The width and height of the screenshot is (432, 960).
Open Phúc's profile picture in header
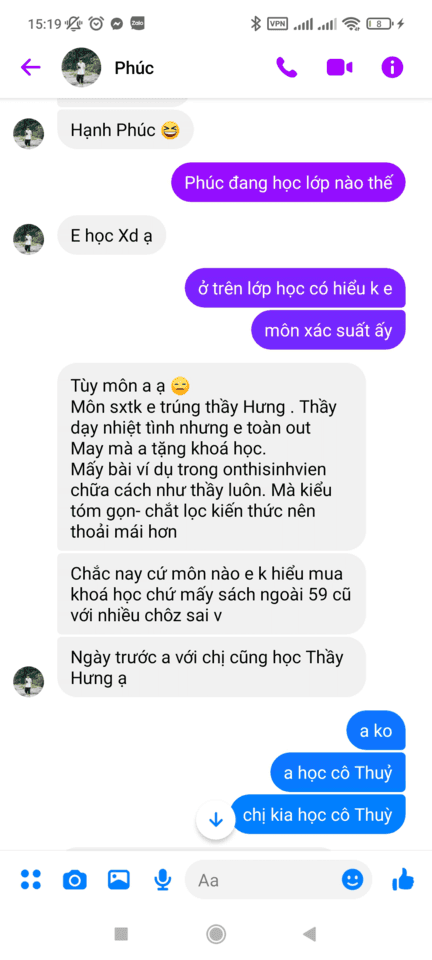(81, 67)
